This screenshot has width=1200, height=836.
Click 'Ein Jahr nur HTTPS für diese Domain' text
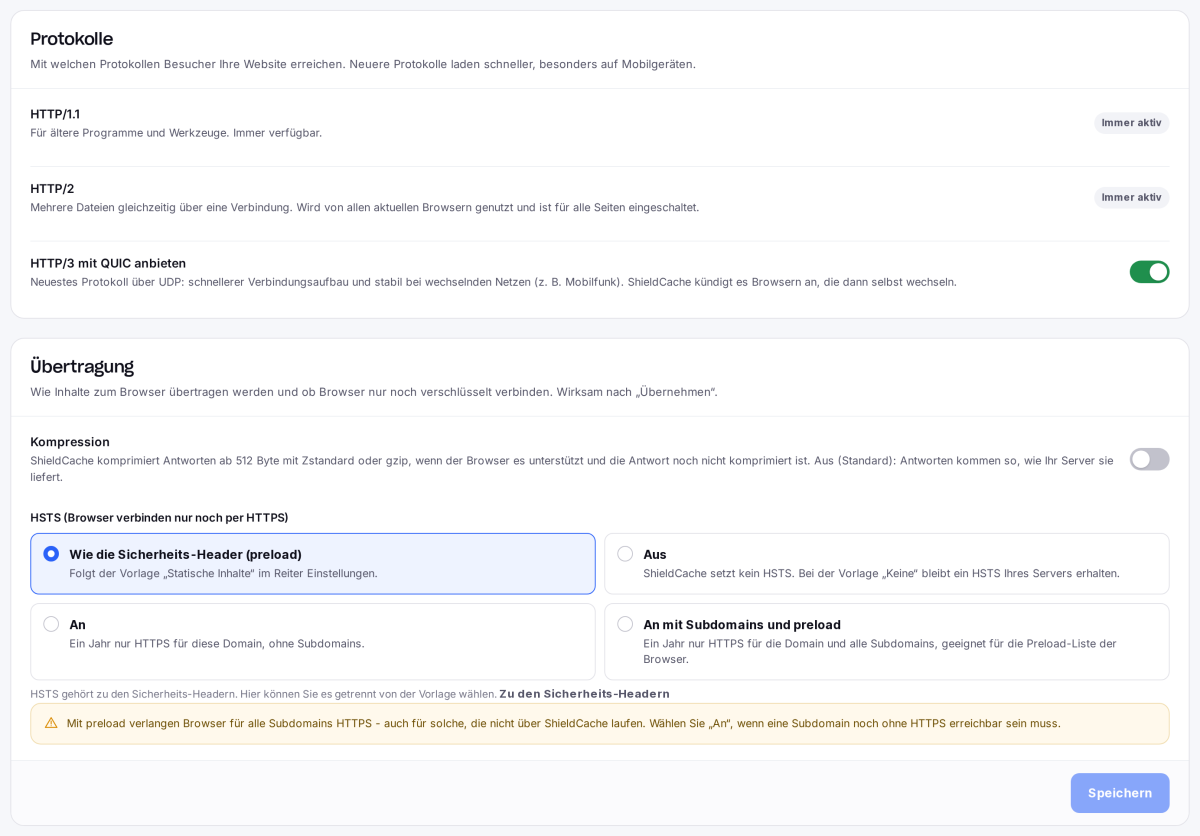pyautogui.click(x=216, y=644)
